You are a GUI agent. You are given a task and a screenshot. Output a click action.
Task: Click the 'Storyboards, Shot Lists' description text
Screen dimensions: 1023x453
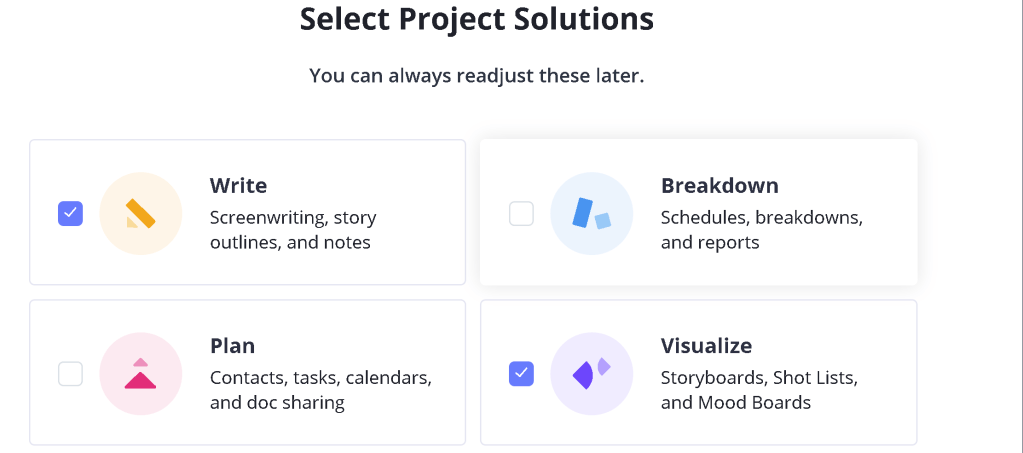(x=759, y=378)
